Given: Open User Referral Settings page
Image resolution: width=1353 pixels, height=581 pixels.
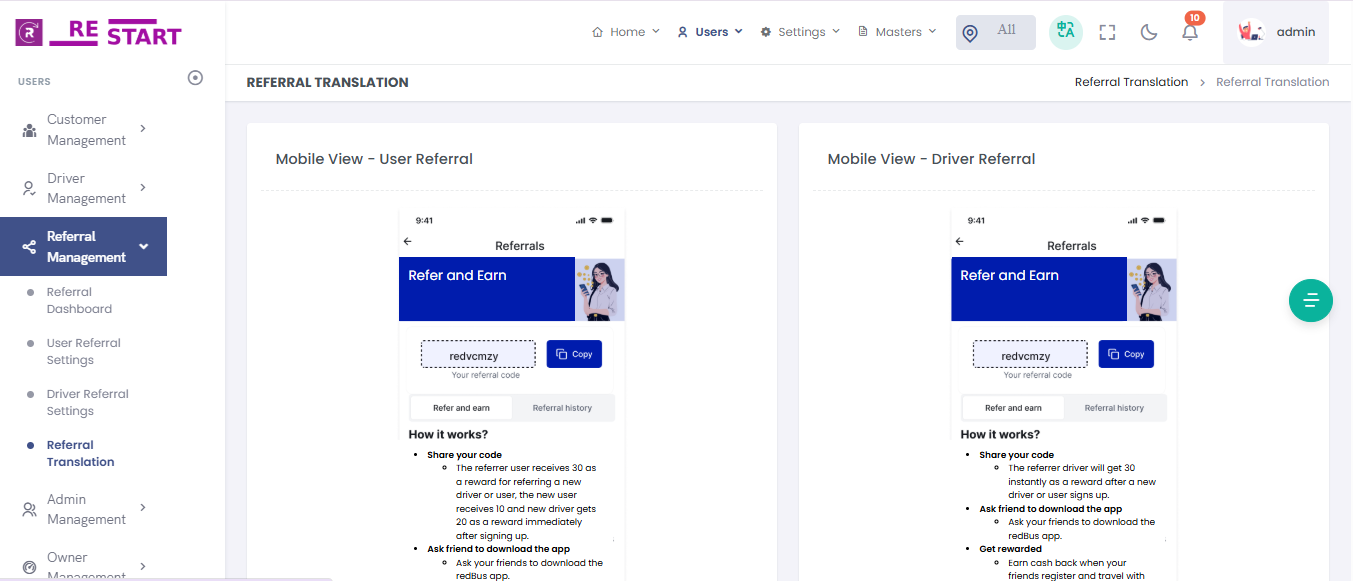Looking at the screenshot, I should 83,352.
